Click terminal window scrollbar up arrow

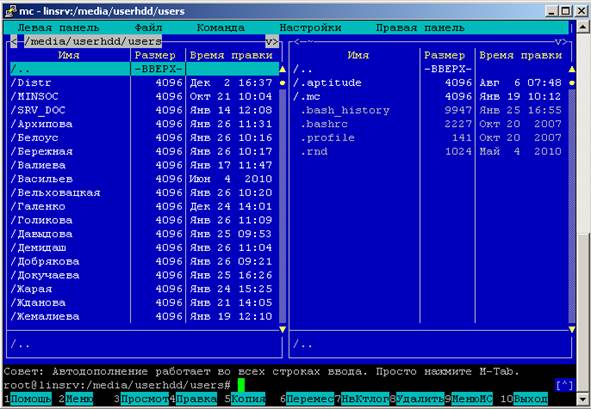pyautogui.click(x=583, y=28)
